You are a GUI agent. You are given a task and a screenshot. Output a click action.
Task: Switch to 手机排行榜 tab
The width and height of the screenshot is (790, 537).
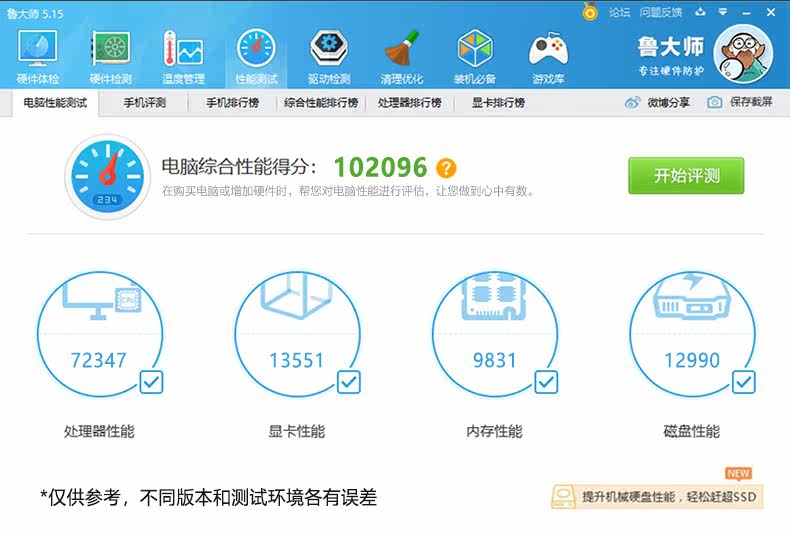(x=232, y=103)
